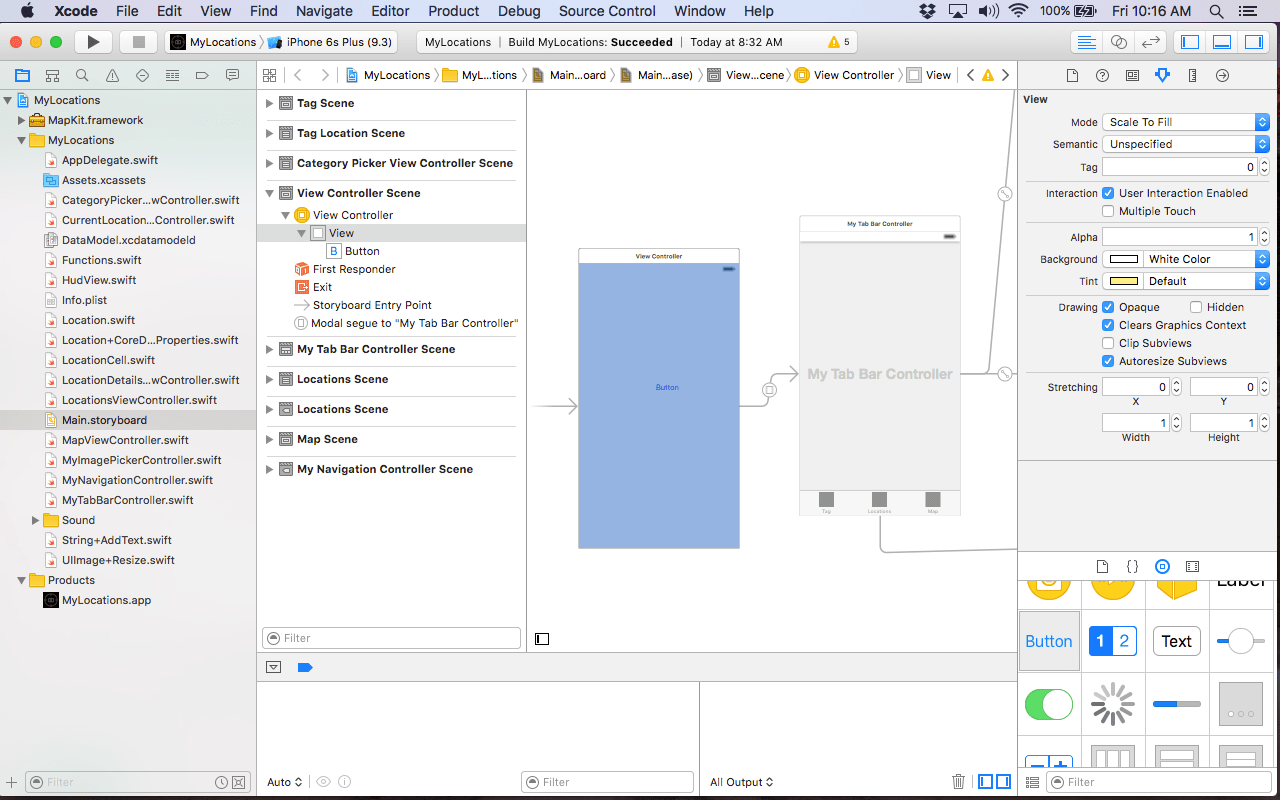Toggle the Debug area pane
The image size is (1280, 800).
[x=1222, y=42]
